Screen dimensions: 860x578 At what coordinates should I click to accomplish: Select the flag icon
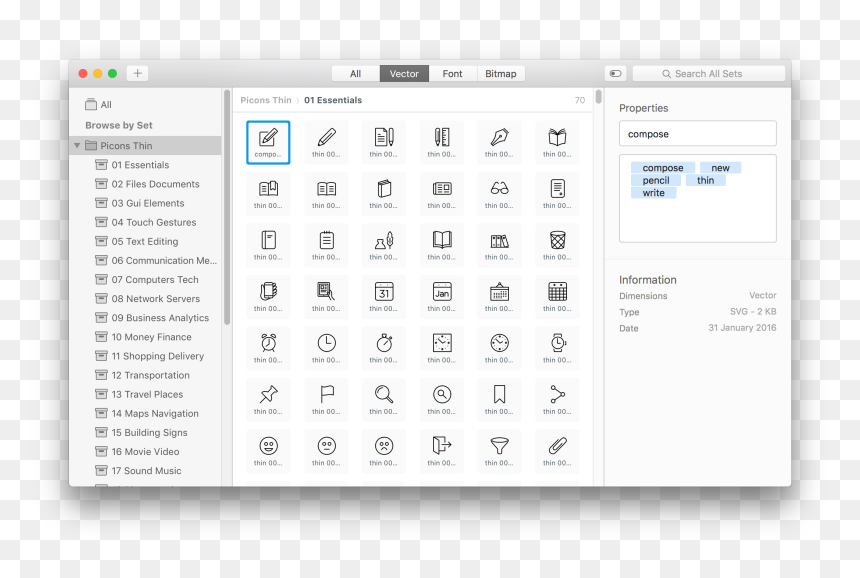coord(326,400)
